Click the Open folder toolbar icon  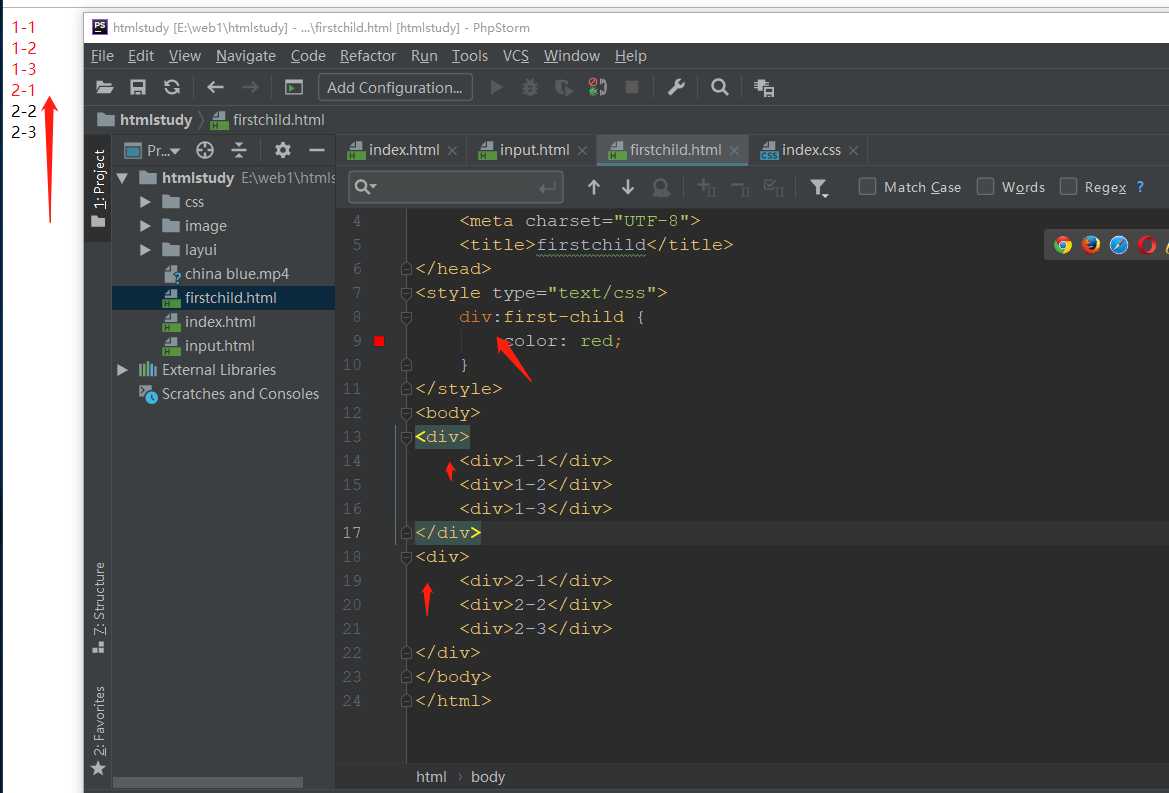point(104,87)
